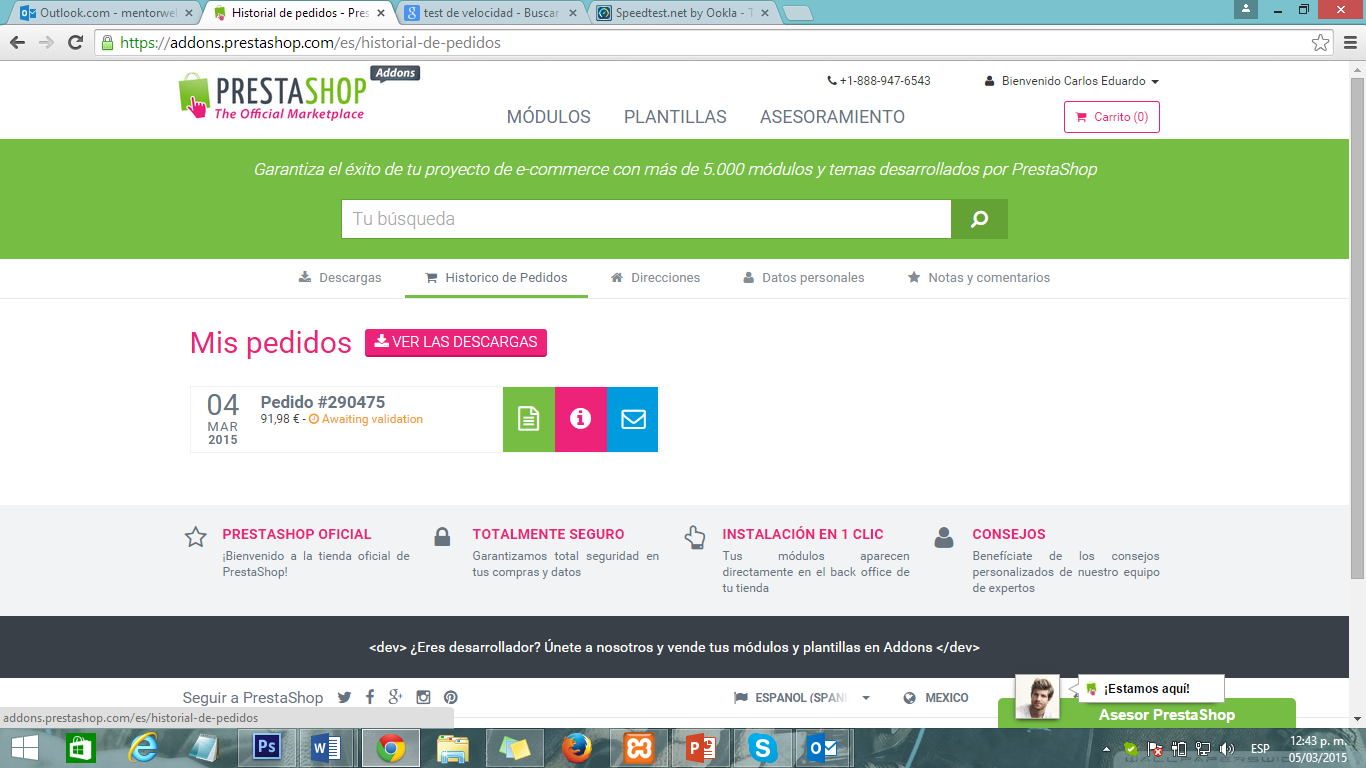Click the pointing hand icon beside Instalación
The width and height of the screenshot is (1366, 768).
pos(695,538)
